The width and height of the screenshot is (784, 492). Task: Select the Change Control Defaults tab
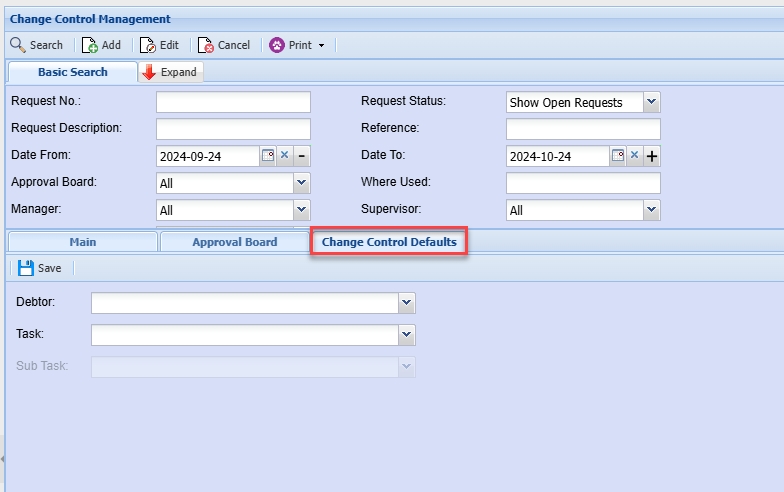point(389,242)
